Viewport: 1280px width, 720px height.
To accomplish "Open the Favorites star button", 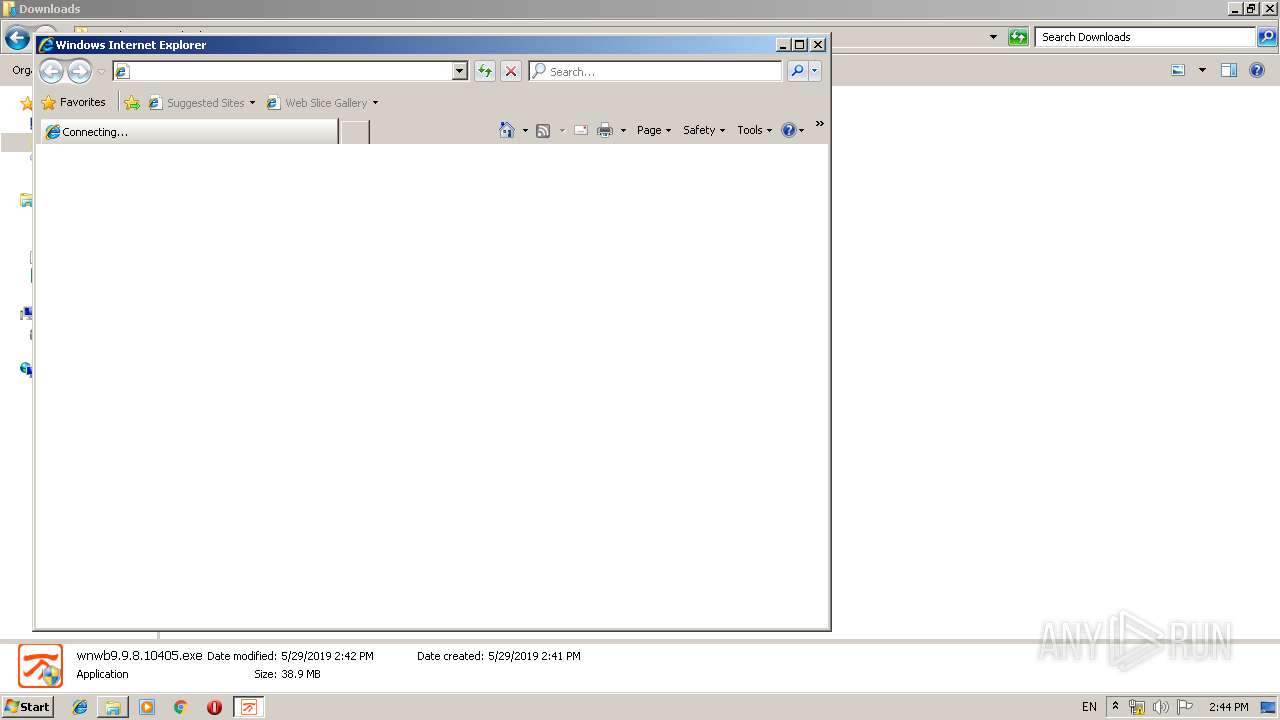I will [73, 102].
